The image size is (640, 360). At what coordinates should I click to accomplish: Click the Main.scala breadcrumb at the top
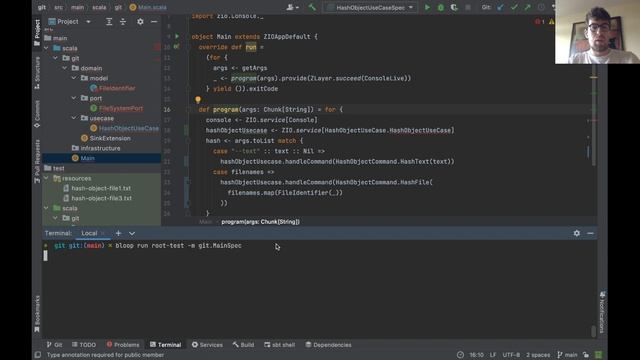point(148,7)
